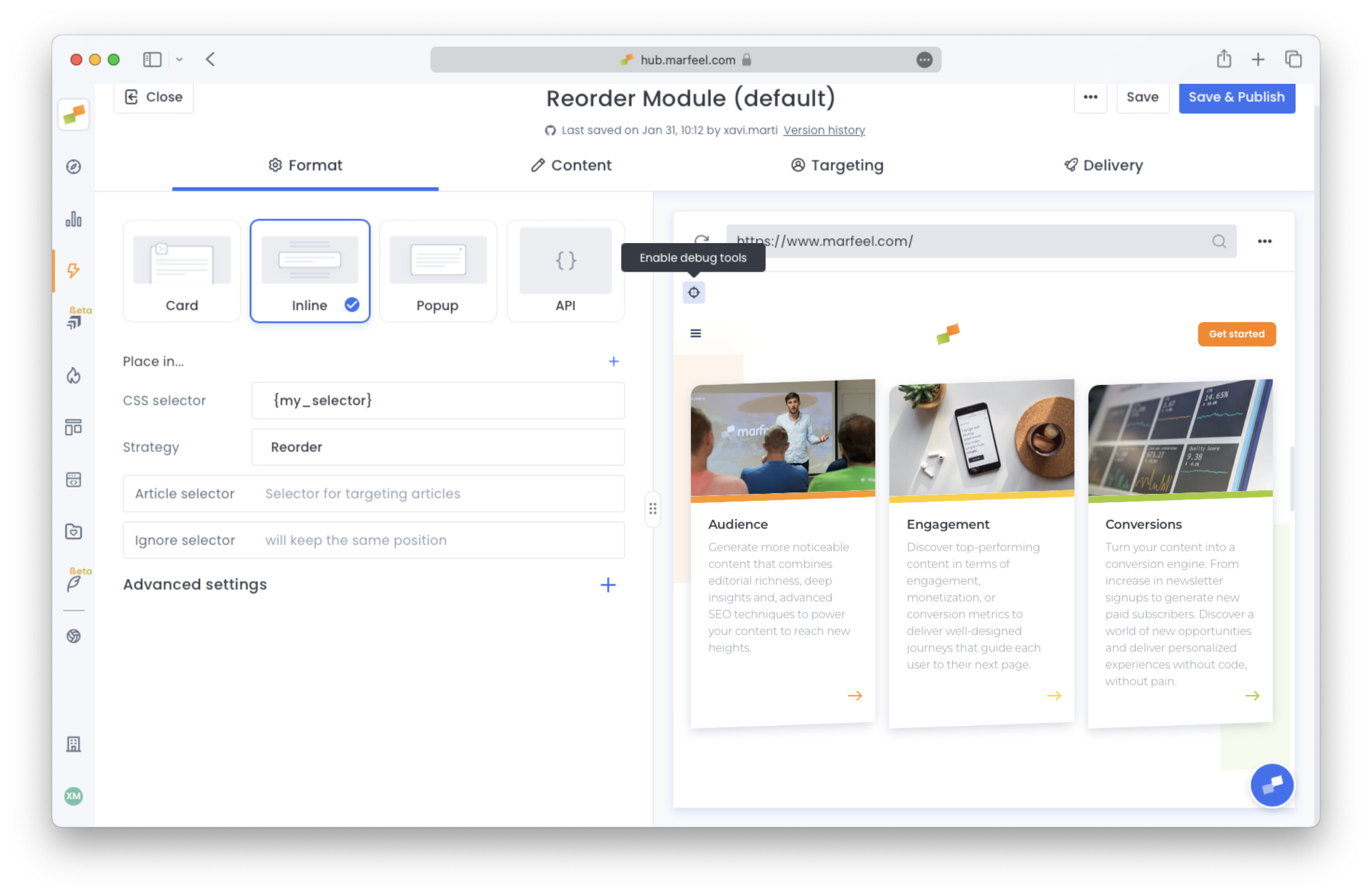
Task: Click the preview URL search magnifier icon
Action: 1218,241
